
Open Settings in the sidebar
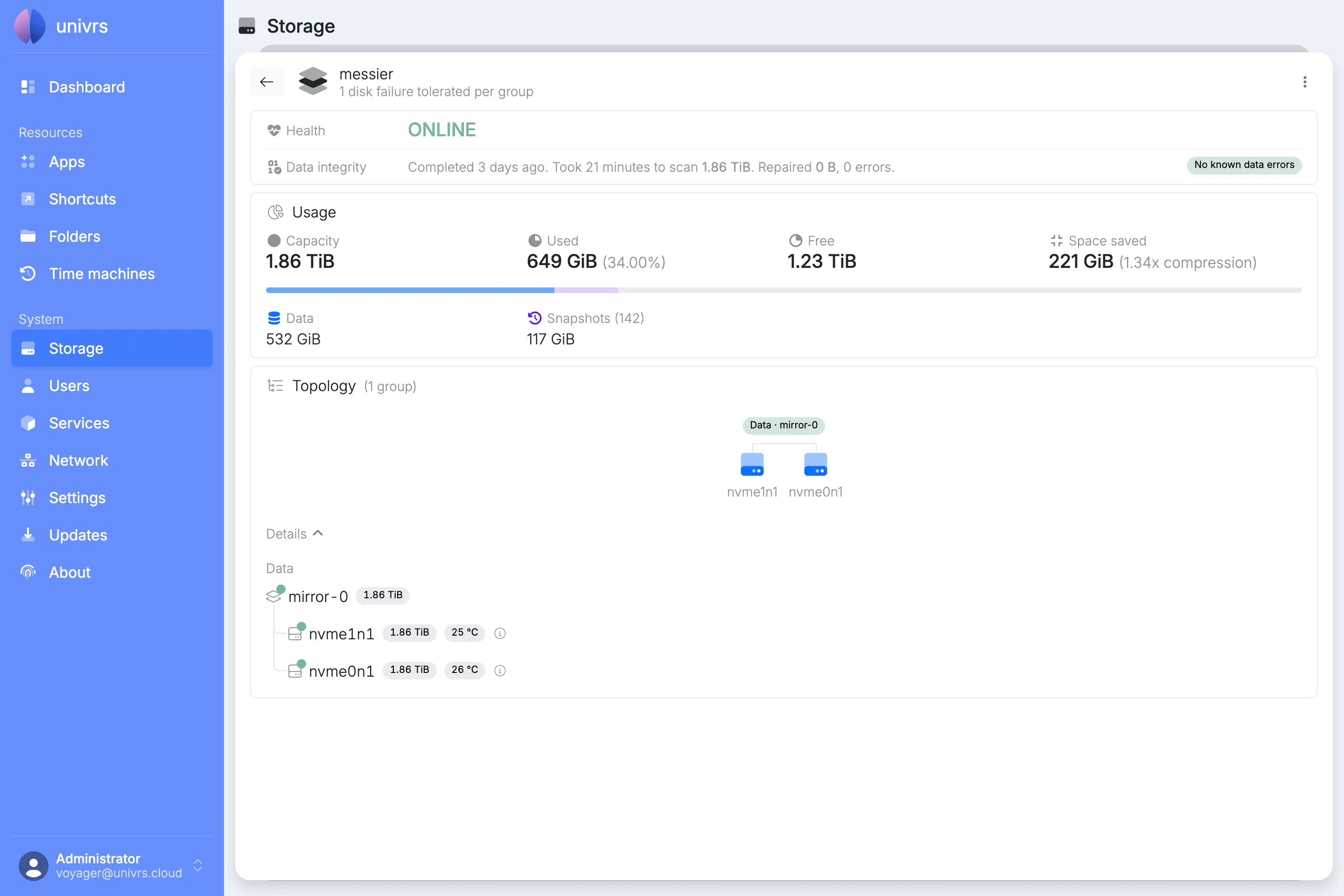pos(112,498)
